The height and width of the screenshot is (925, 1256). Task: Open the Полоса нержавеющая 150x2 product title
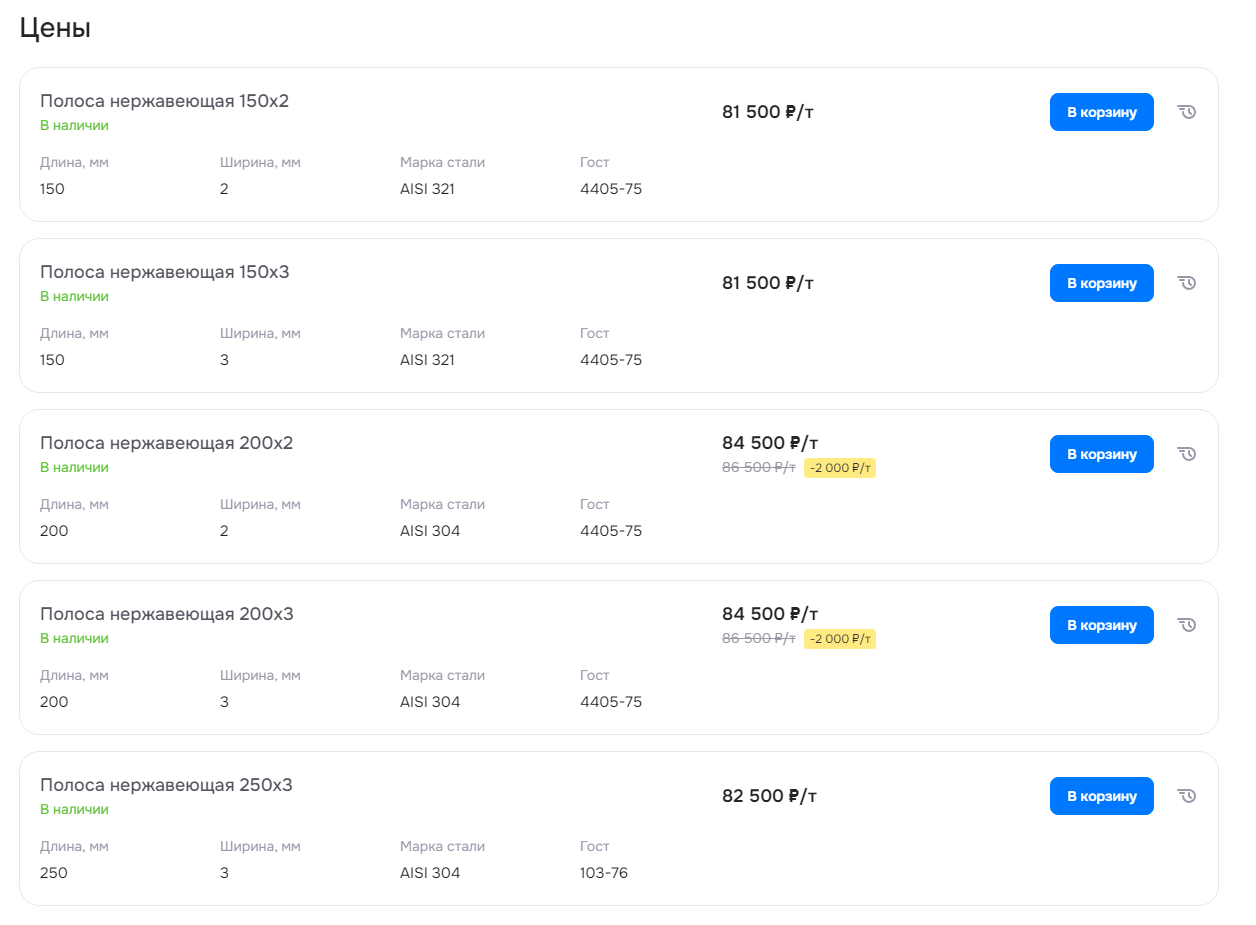coord(165,101)
